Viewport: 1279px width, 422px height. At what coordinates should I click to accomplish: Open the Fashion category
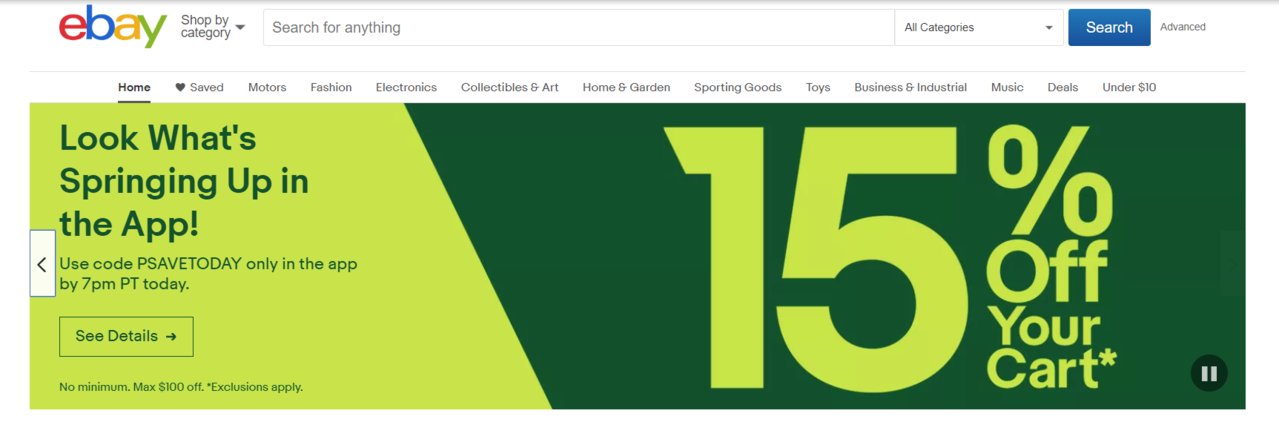(331, 87)
